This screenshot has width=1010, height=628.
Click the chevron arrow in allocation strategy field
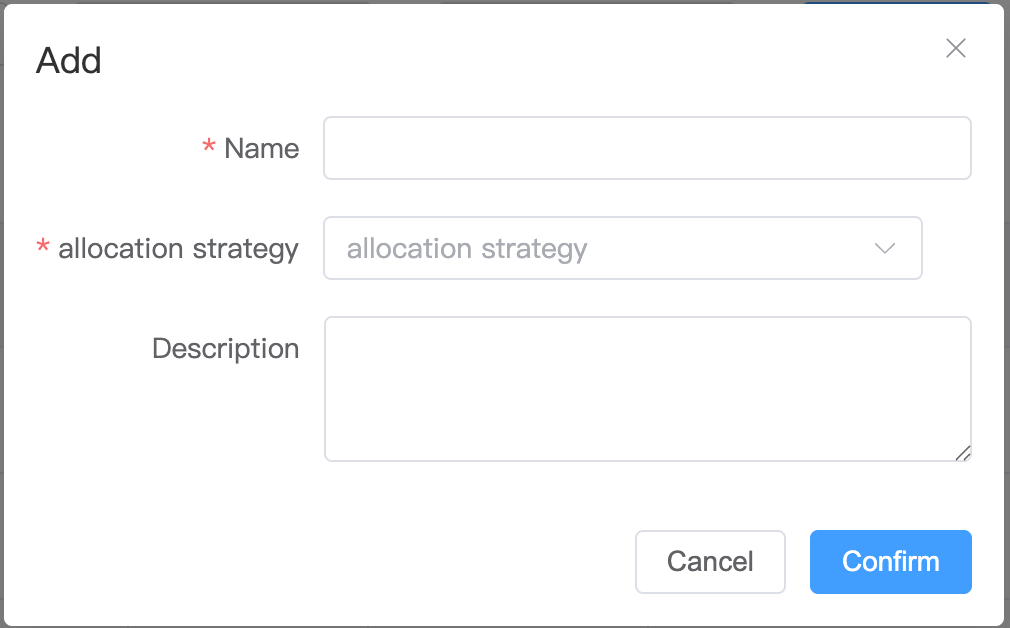tap(884, 249)
